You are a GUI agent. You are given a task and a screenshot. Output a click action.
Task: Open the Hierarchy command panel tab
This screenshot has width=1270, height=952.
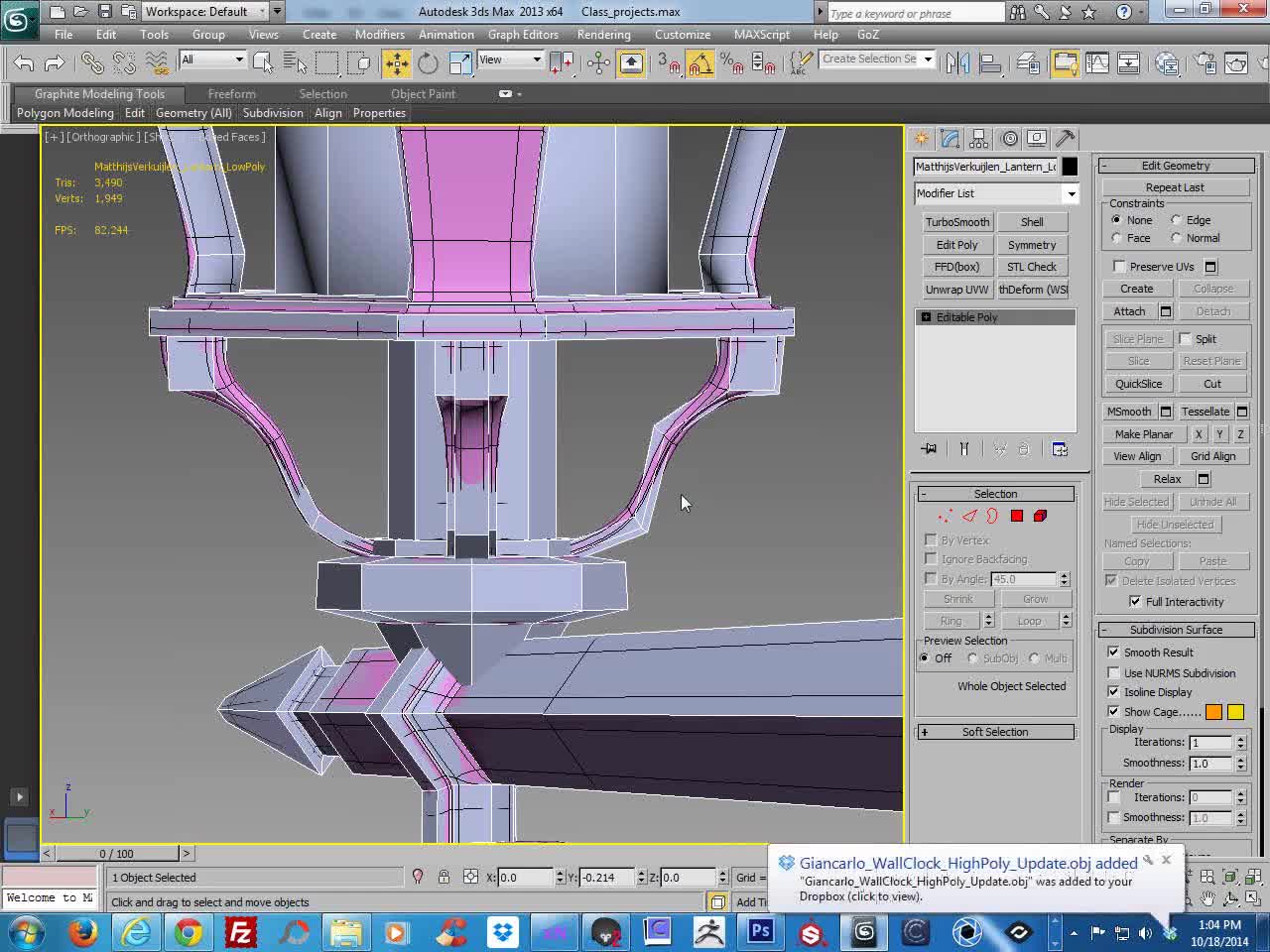click(979, 139)
